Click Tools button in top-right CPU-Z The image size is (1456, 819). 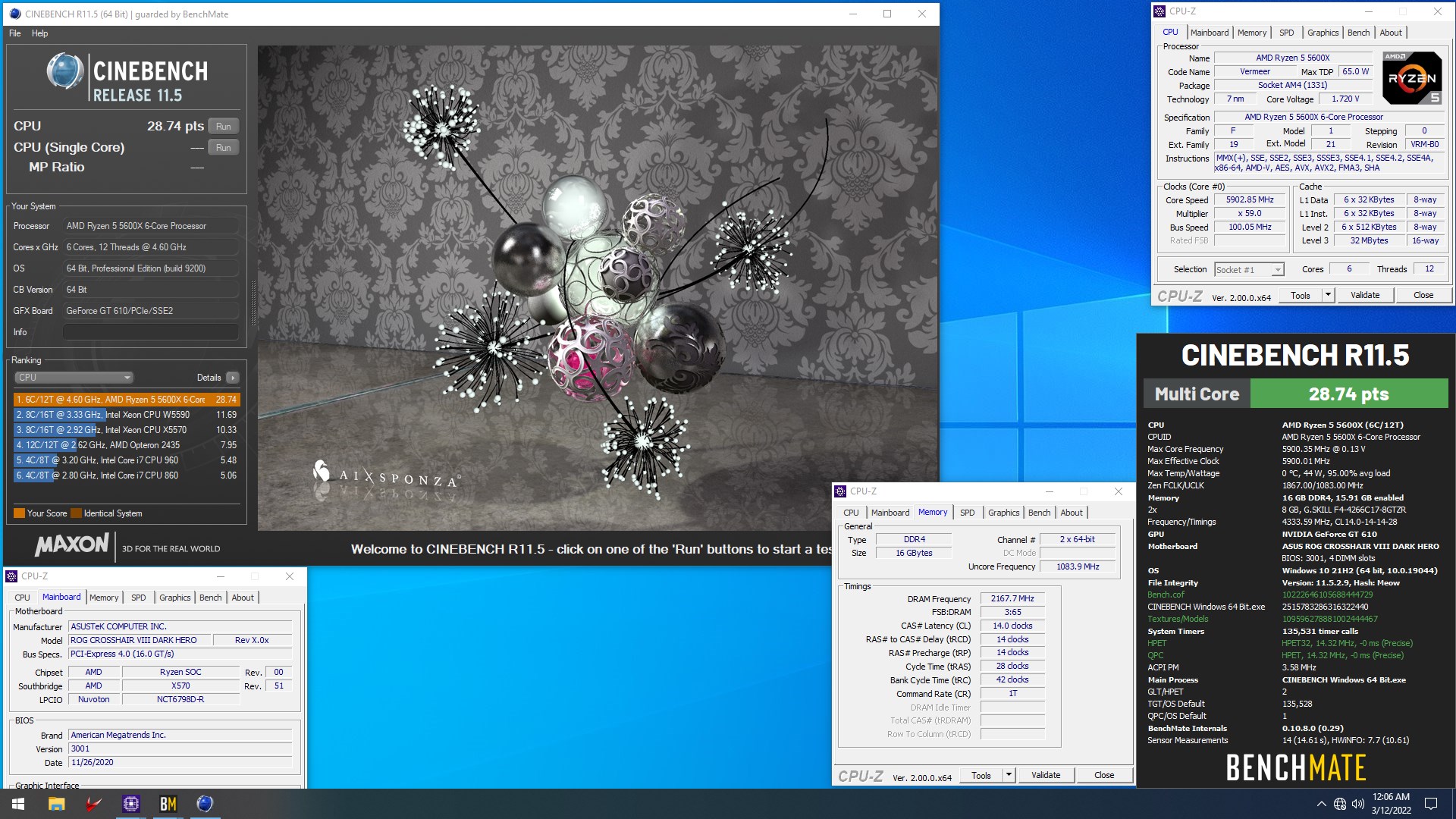pyautogui.click(x=1301, y=295)
